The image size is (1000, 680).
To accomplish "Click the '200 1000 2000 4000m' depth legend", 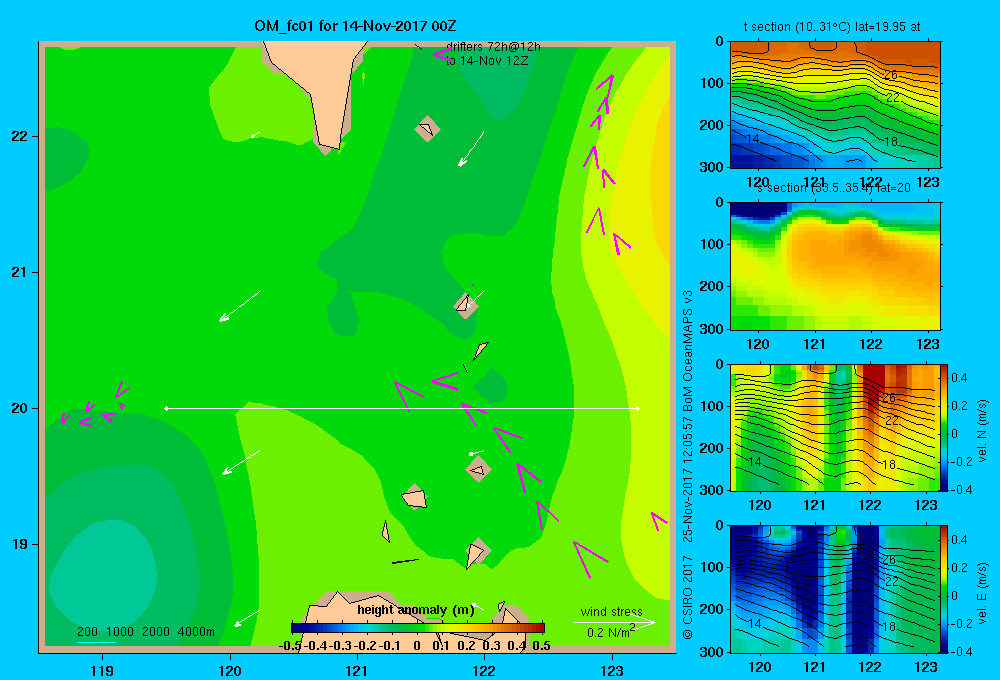I will click(x=146, y=632).
